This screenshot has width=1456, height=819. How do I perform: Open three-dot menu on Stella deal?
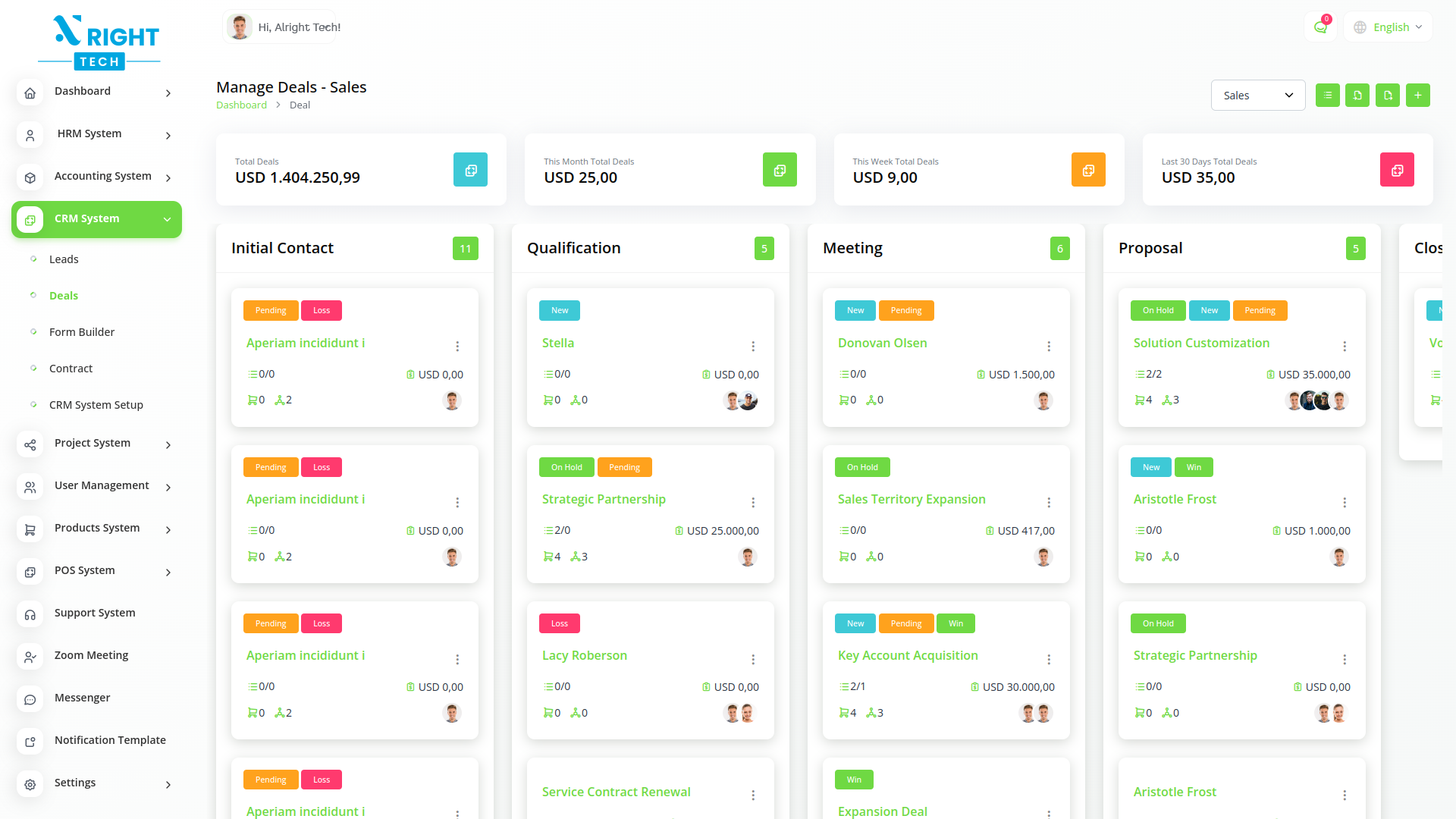753,347
